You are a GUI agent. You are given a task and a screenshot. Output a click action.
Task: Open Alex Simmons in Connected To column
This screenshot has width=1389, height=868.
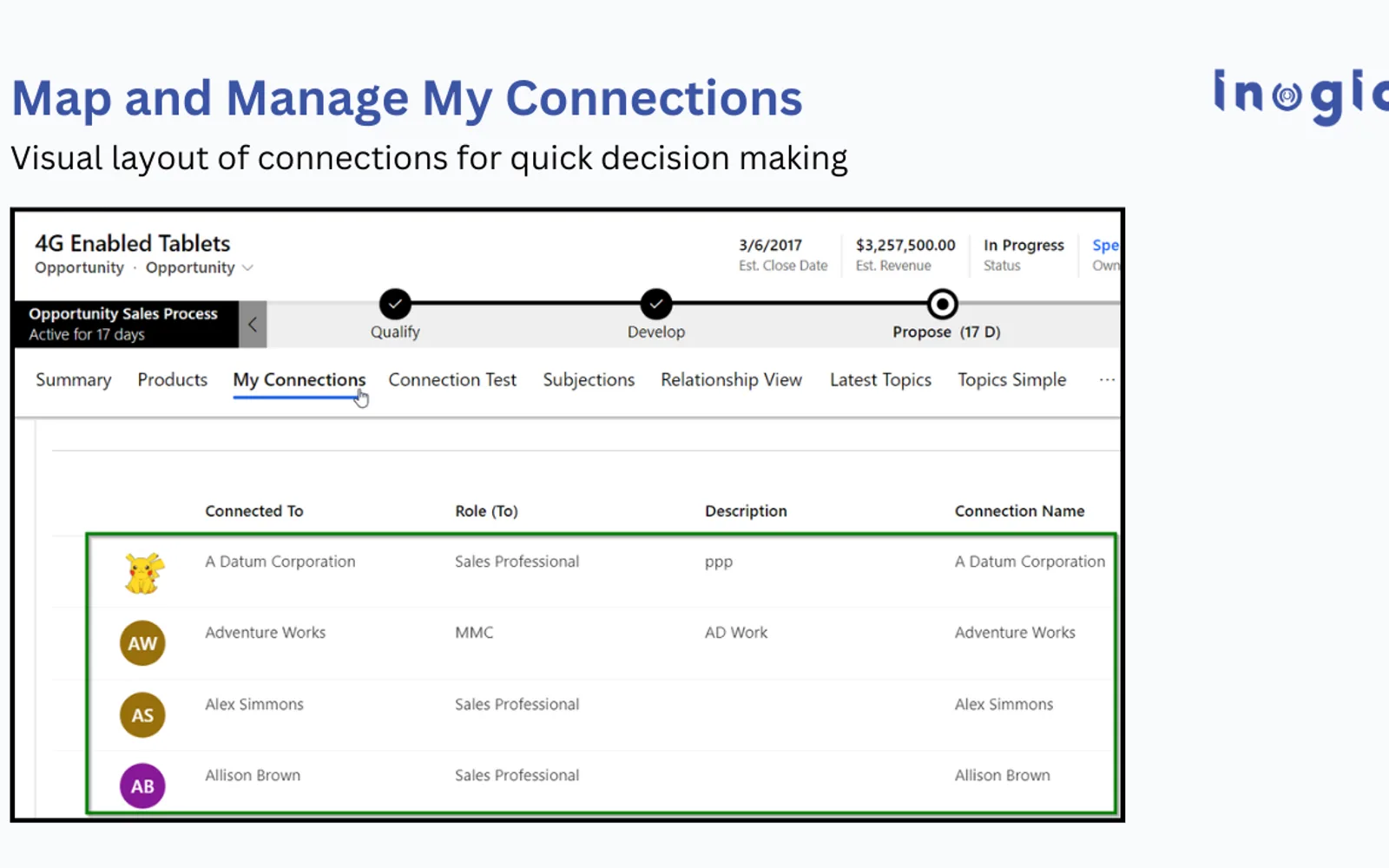click(254, 704)
